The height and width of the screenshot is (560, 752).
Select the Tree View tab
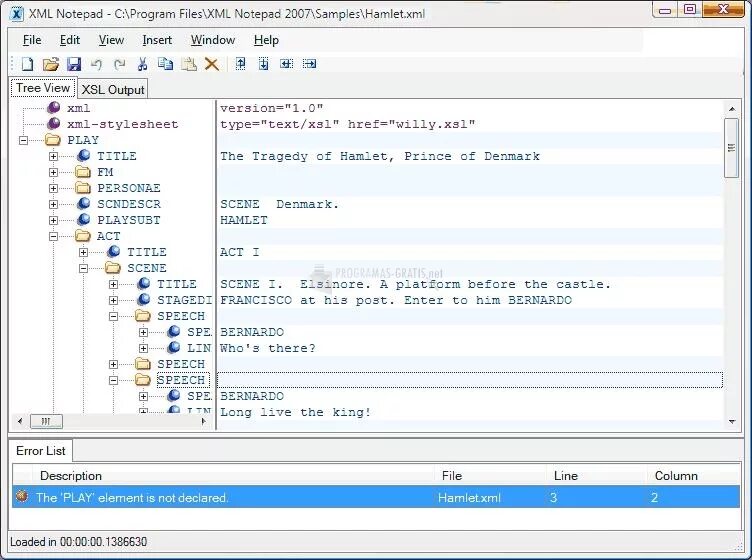point(43,88)
